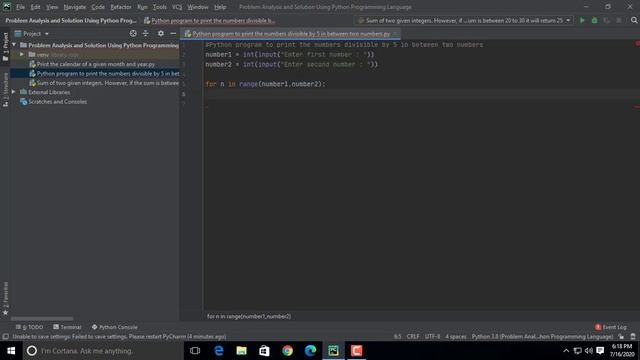The height and width of the screenshot is (360, 640).
Task: Click caret position 6:5 in status bar
Action: [x=397, y=337]
